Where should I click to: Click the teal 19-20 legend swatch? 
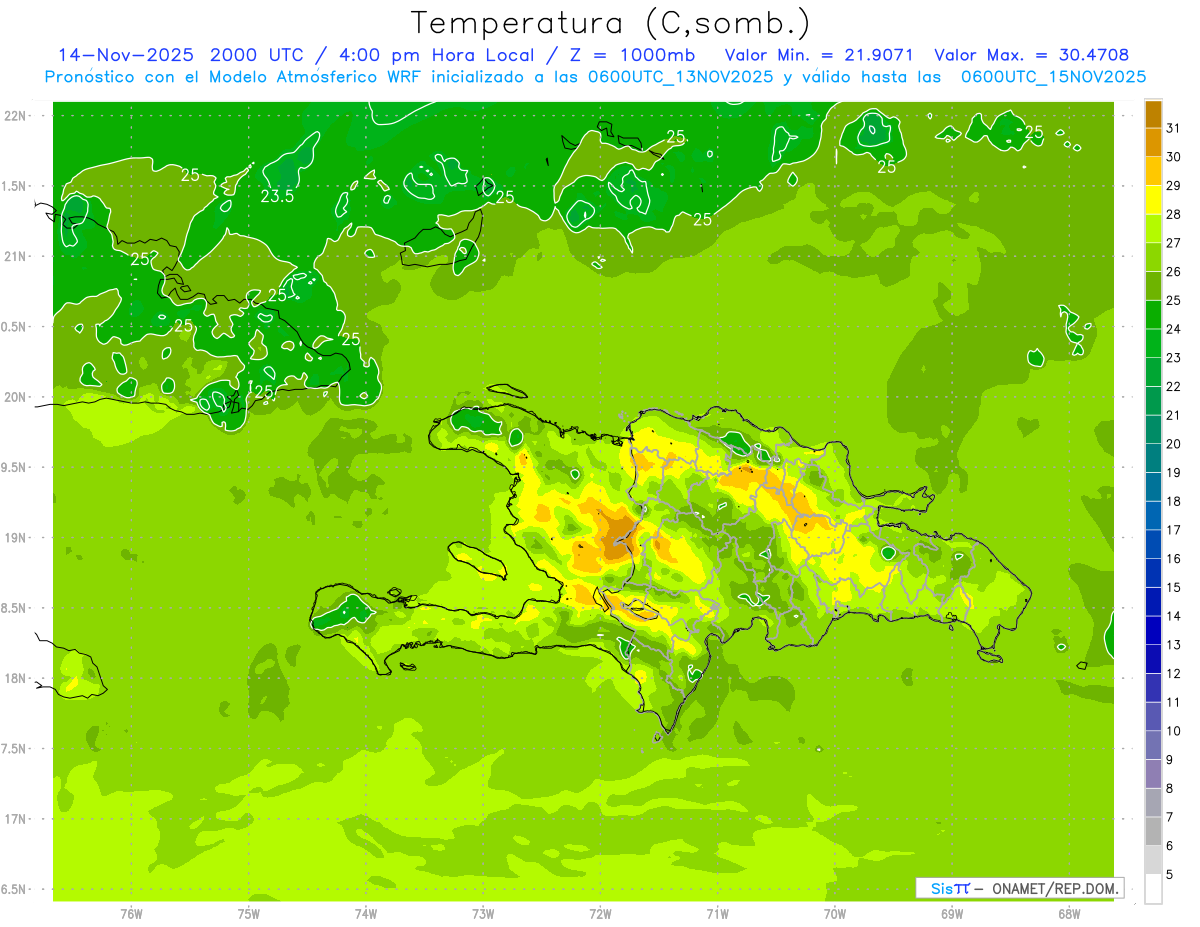(x=1153, y=457)
